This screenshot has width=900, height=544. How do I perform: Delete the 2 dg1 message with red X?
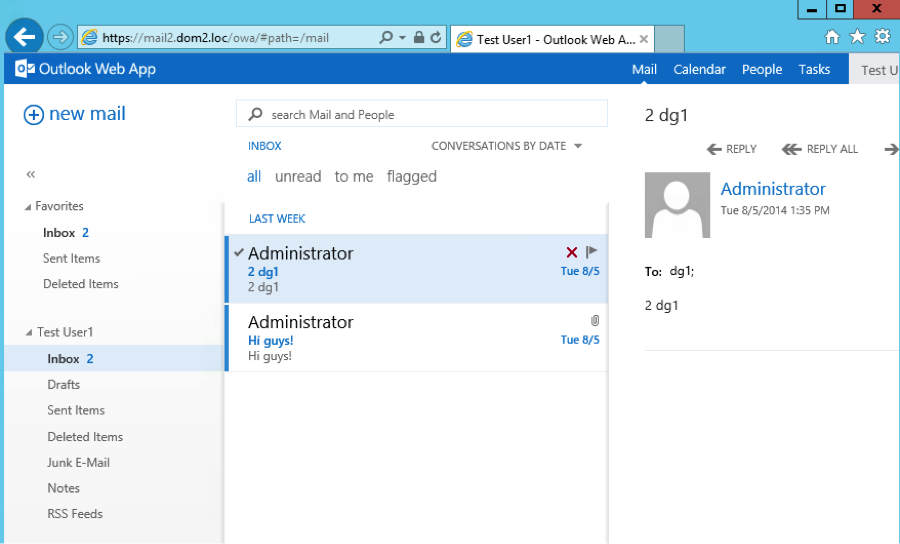572,252
